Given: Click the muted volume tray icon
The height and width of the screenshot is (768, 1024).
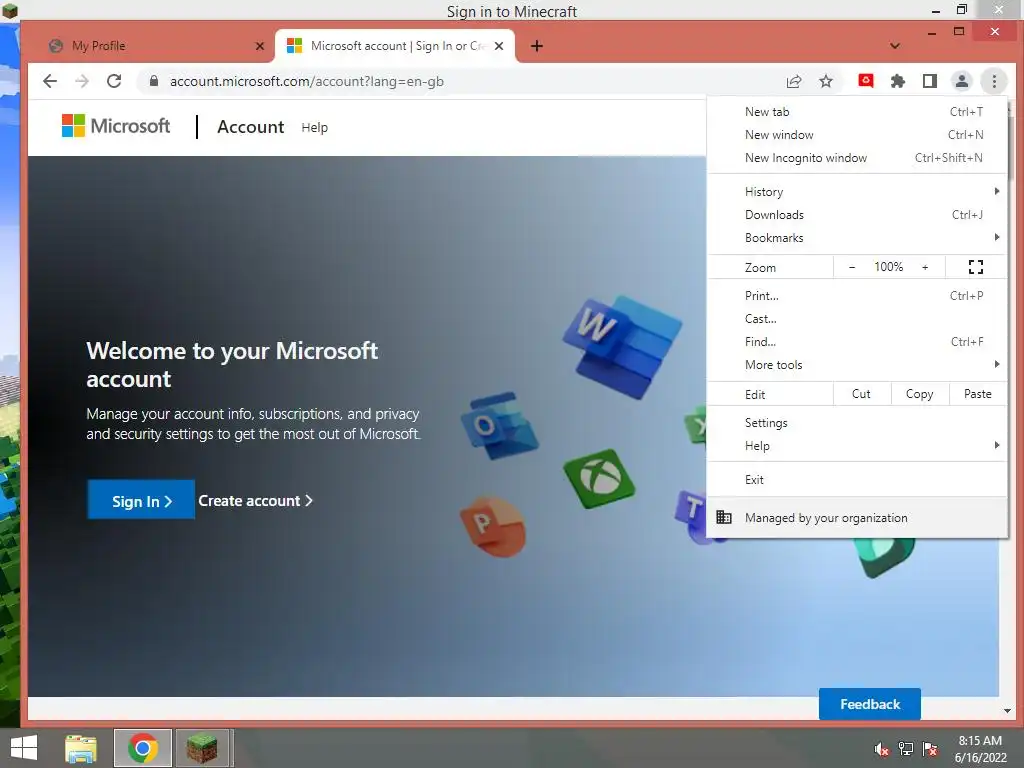Looking at the screenshot, I should pyautogui.click(x=881, y=749).
